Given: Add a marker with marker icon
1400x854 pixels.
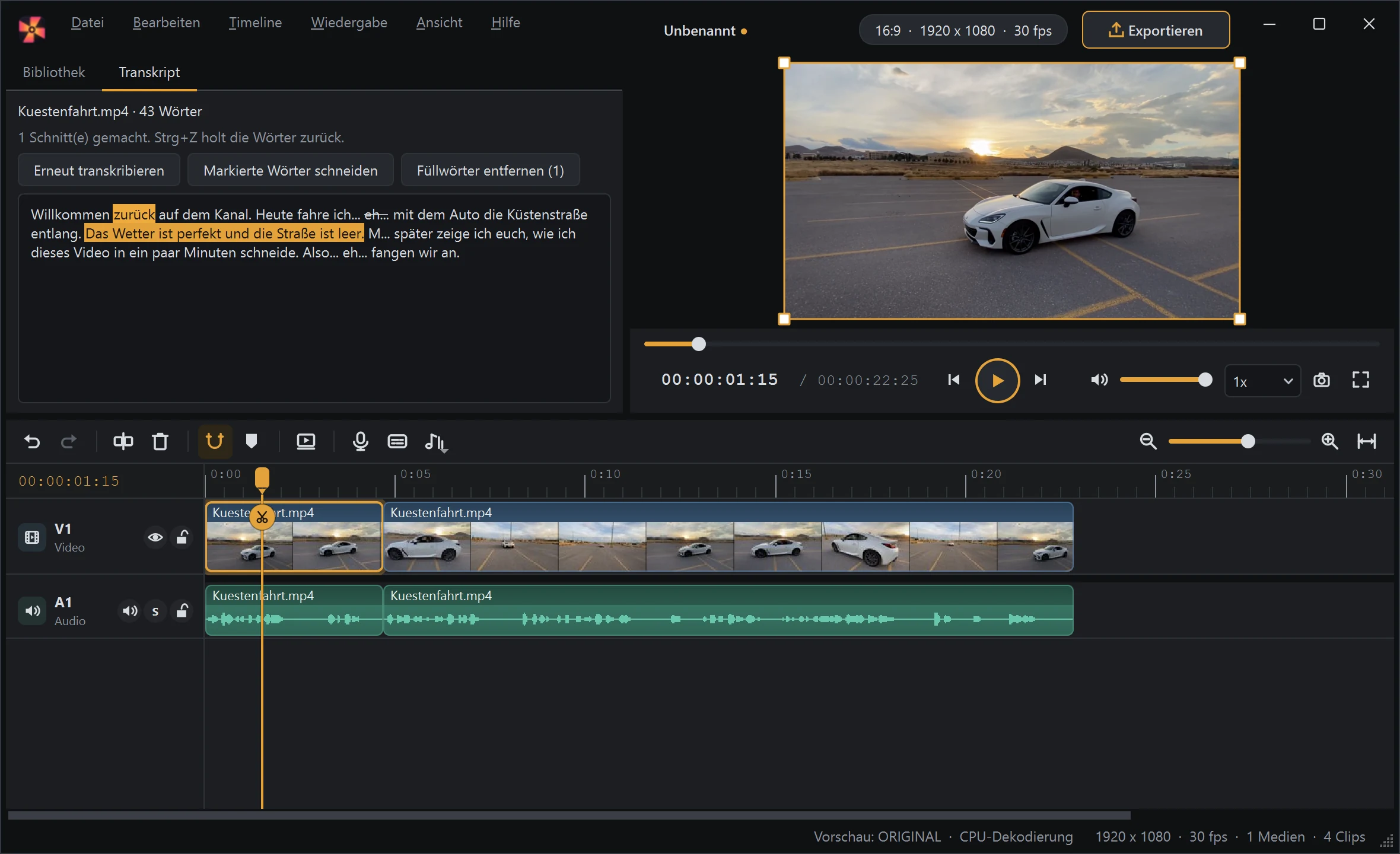Looking at the screenshot, I should 252,441.
